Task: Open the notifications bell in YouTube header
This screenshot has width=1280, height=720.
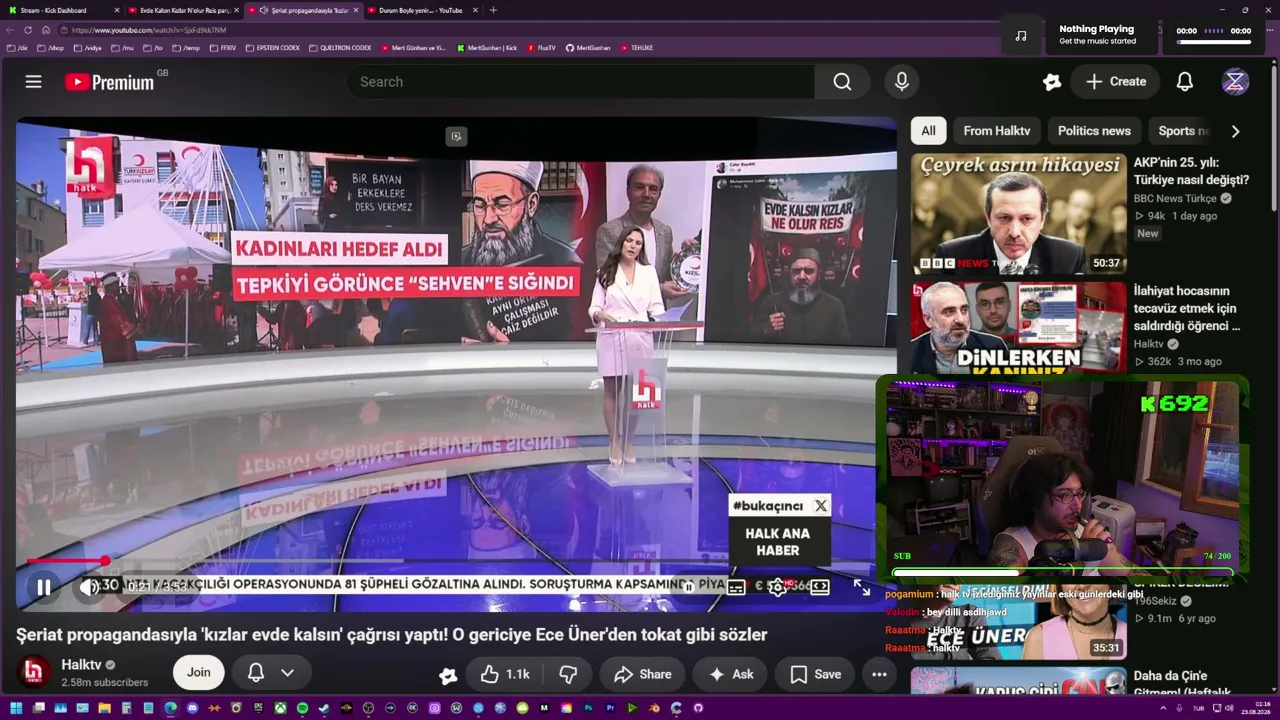Action: pyautogui.click(x=1185, y=82)
